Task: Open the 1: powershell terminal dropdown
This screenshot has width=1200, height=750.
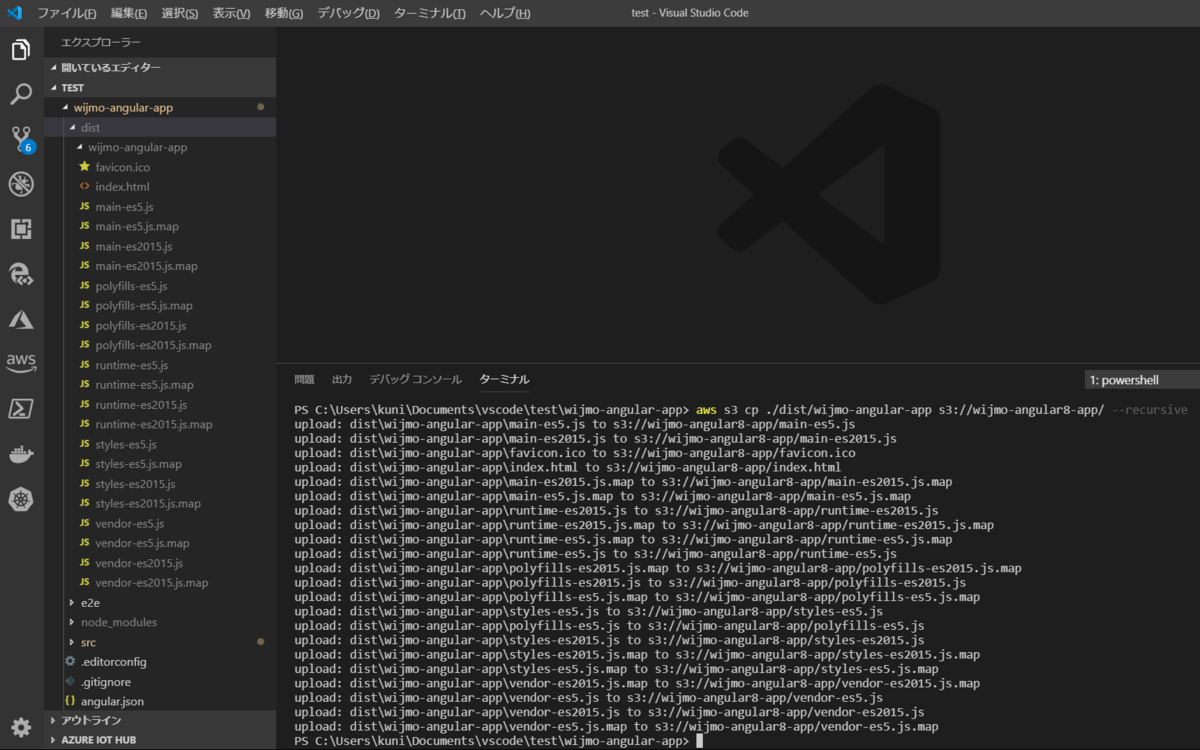Action: pyautogui.click(x=1142, y=380)
